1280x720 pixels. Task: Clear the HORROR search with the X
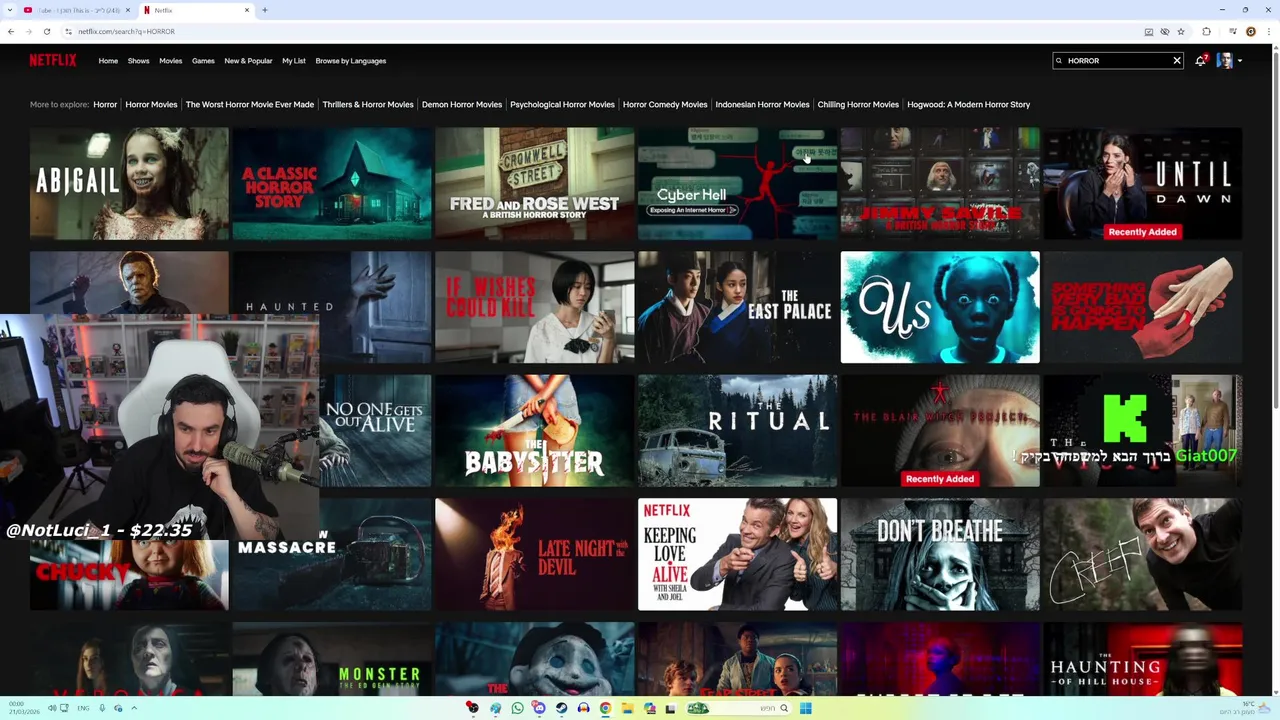(1177, 61)
